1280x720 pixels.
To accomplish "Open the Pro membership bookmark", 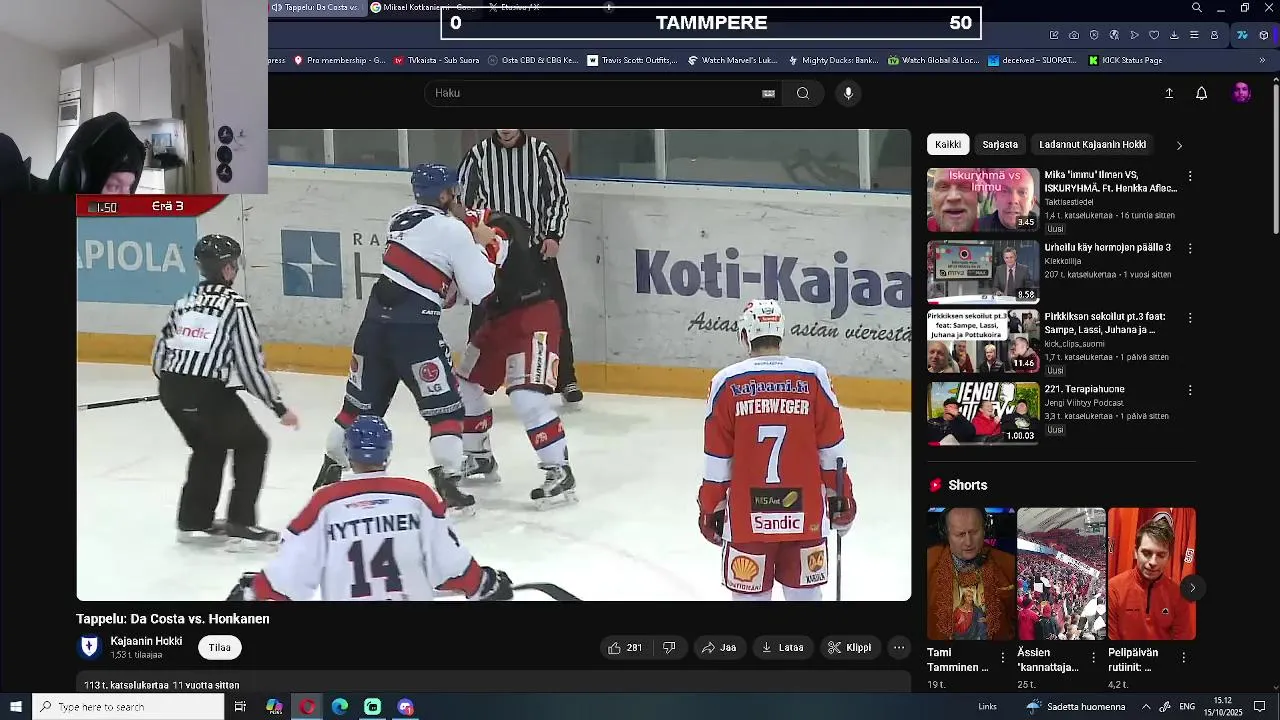I will pos(339,60).
